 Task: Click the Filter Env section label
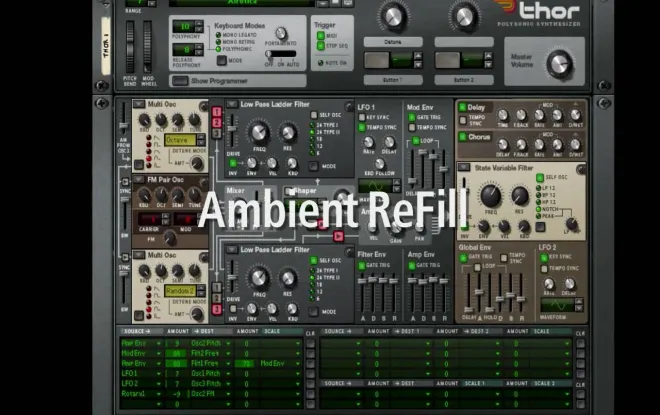click(x=372, y=255)
